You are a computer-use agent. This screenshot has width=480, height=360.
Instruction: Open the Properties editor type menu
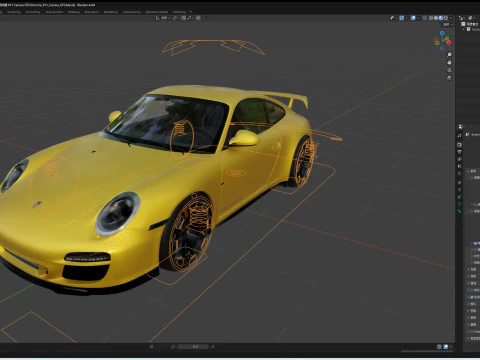click(462, 127)
